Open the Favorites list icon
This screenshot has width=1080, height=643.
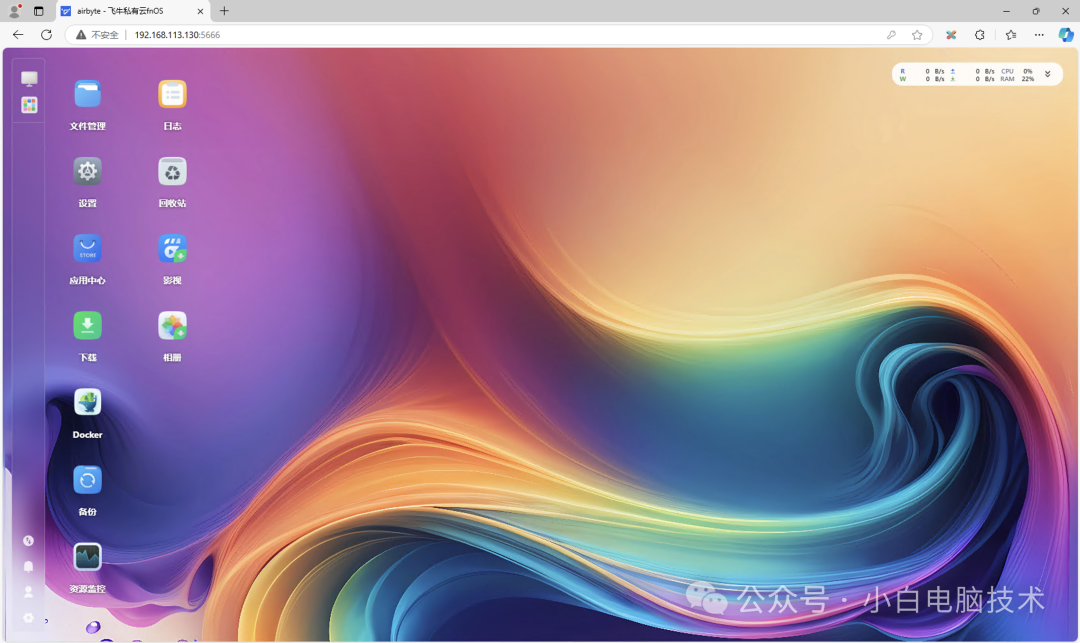point(1010,34)
